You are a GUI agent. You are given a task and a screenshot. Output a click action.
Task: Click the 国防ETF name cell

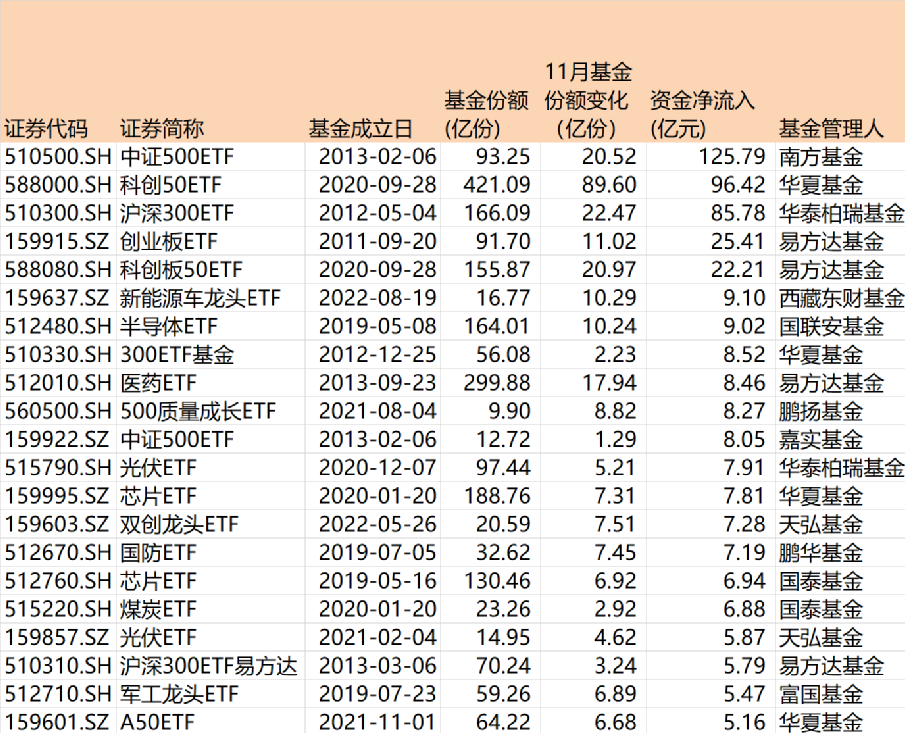211,553
